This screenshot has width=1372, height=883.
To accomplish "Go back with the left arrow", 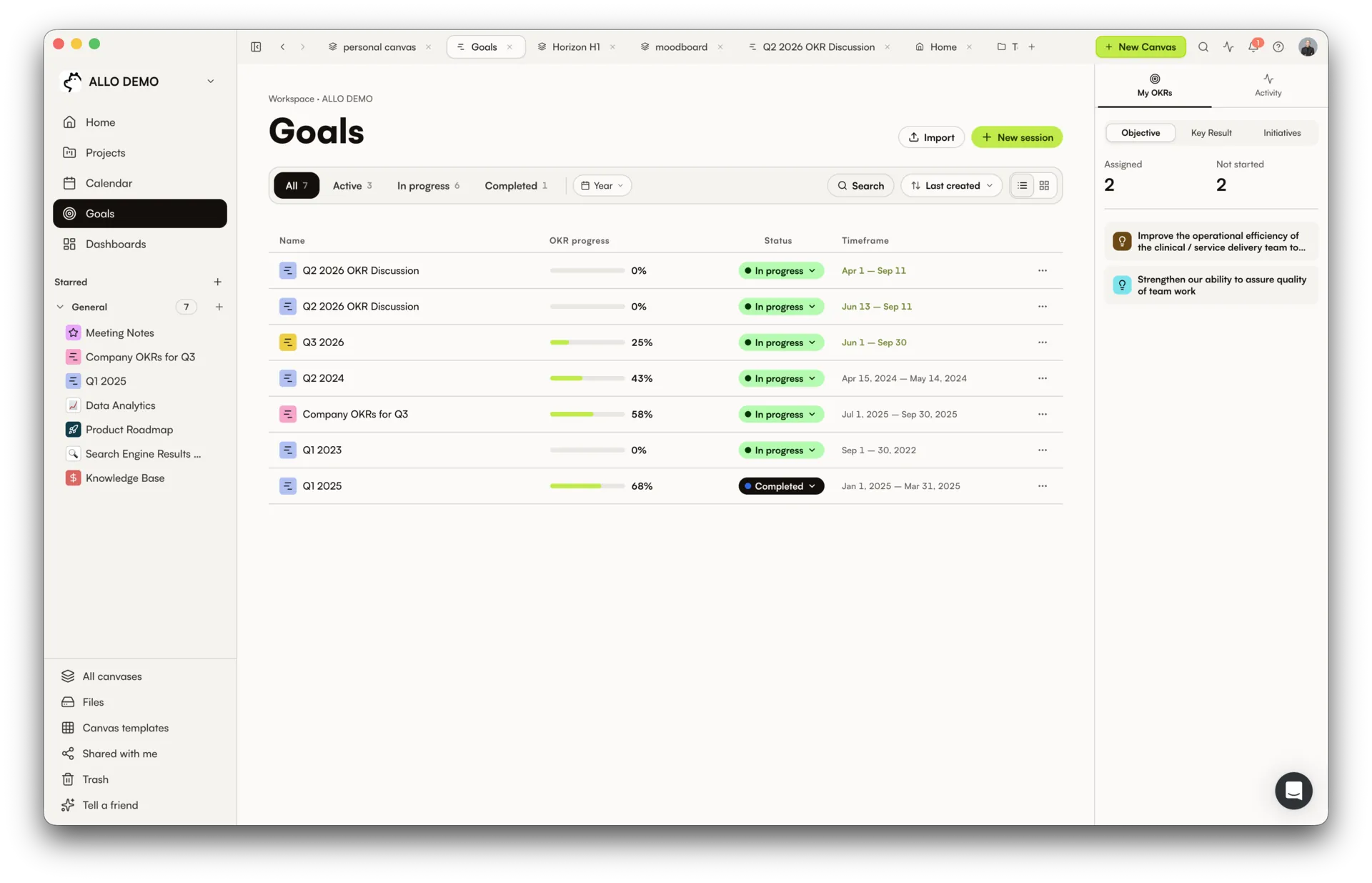I will coord(283,47).
